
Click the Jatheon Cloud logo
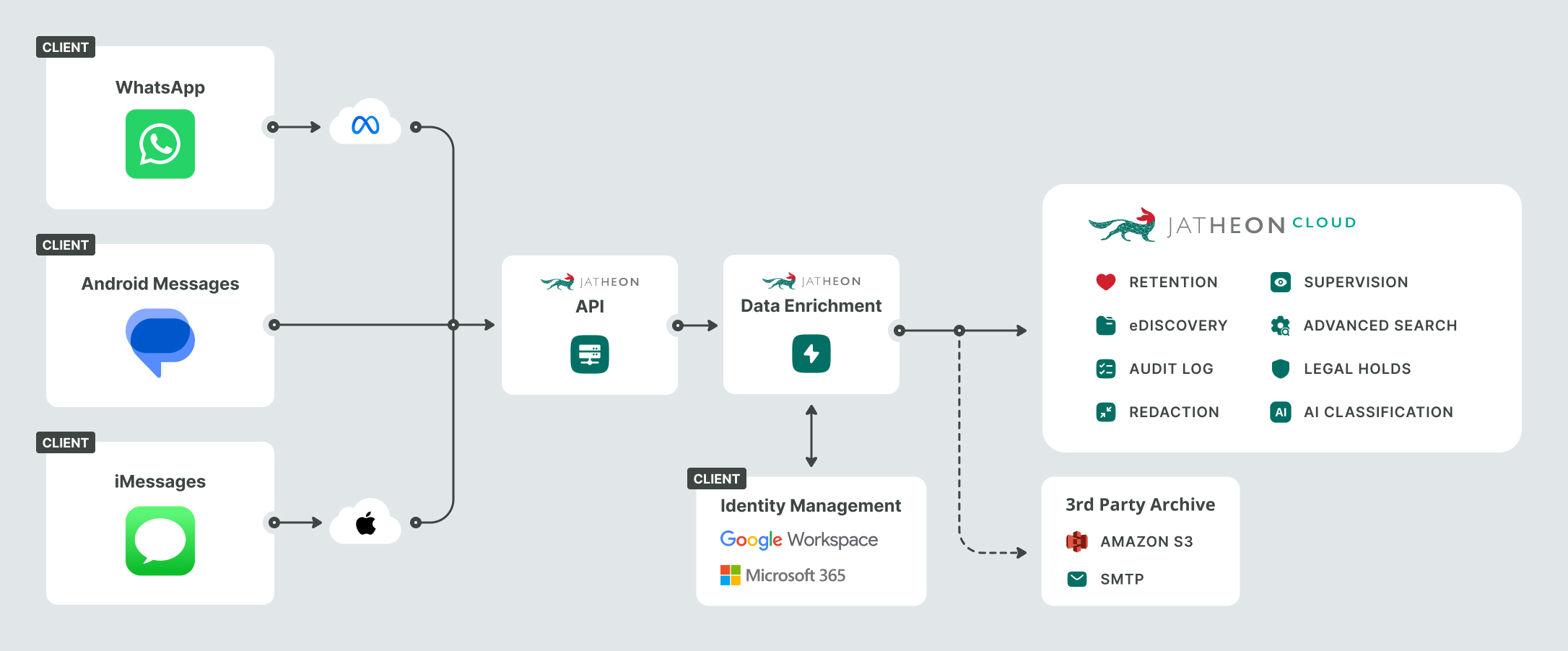click(x=1222, y=224)
